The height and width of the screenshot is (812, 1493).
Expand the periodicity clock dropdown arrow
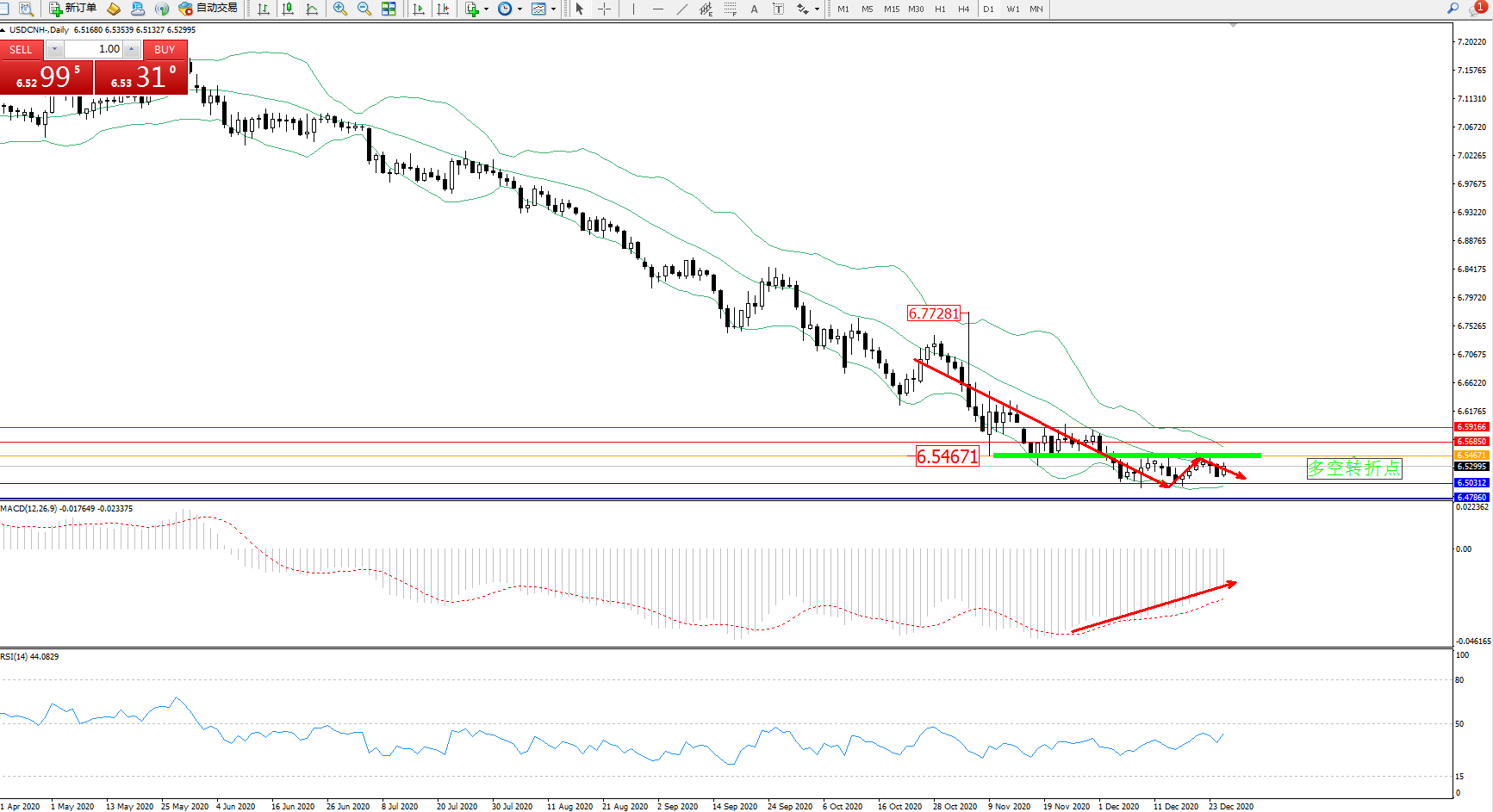click(519, 9)
